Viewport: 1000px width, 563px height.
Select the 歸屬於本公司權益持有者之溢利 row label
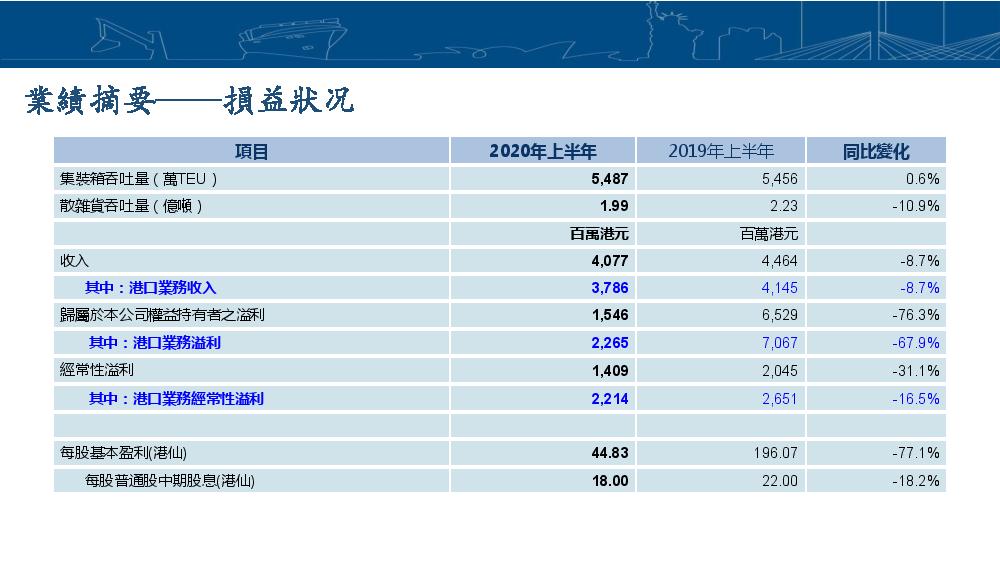click(x=162, y=315)
